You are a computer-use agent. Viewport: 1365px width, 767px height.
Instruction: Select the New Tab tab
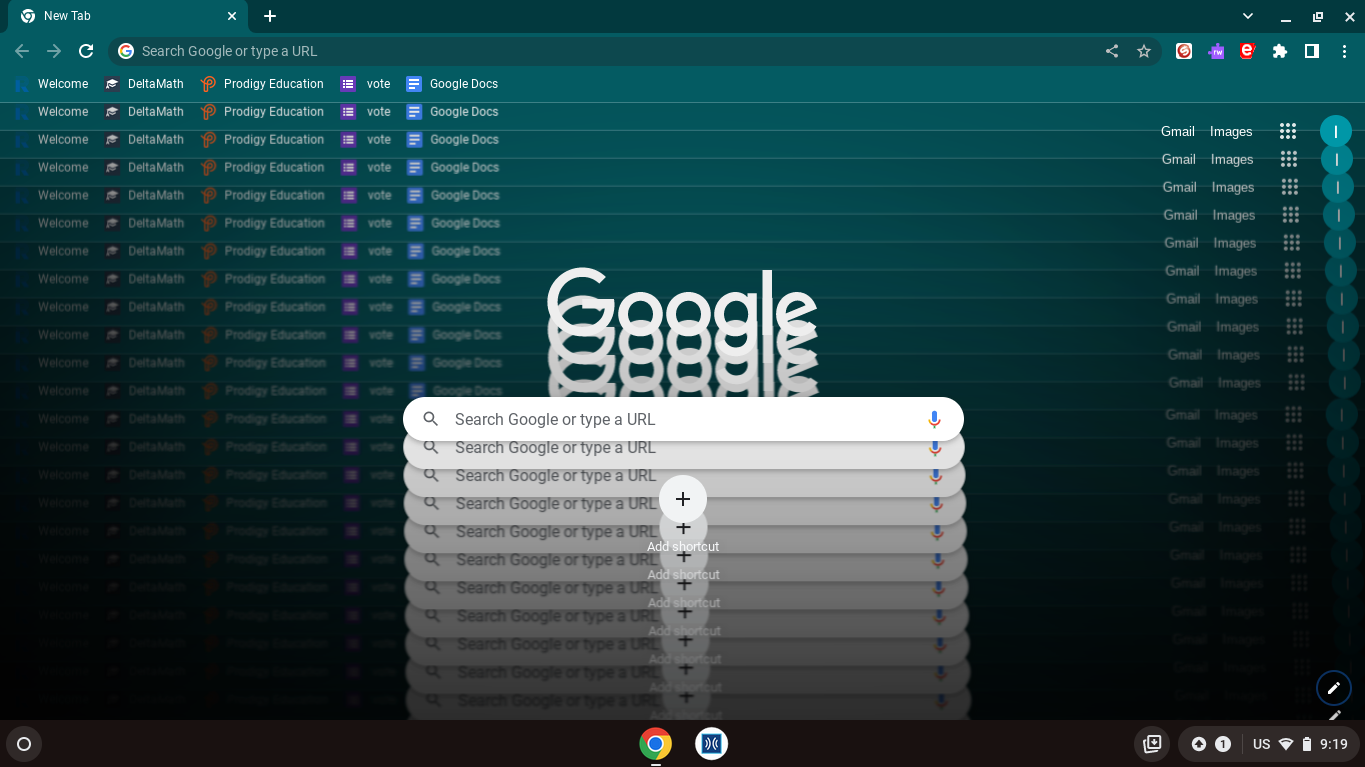tap(128, 16)
